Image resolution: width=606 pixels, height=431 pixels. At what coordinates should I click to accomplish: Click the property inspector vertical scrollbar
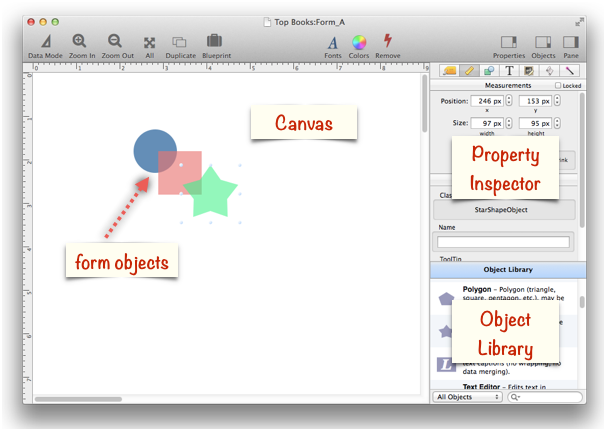click(582, 160)
